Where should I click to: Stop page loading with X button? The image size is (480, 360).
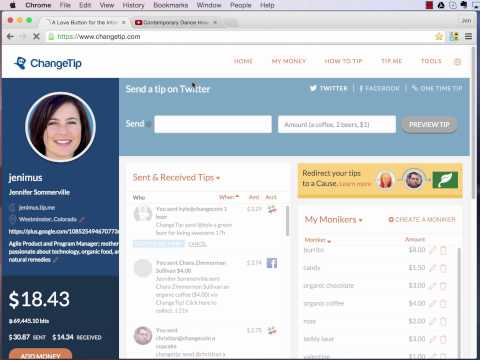[36, 36]
